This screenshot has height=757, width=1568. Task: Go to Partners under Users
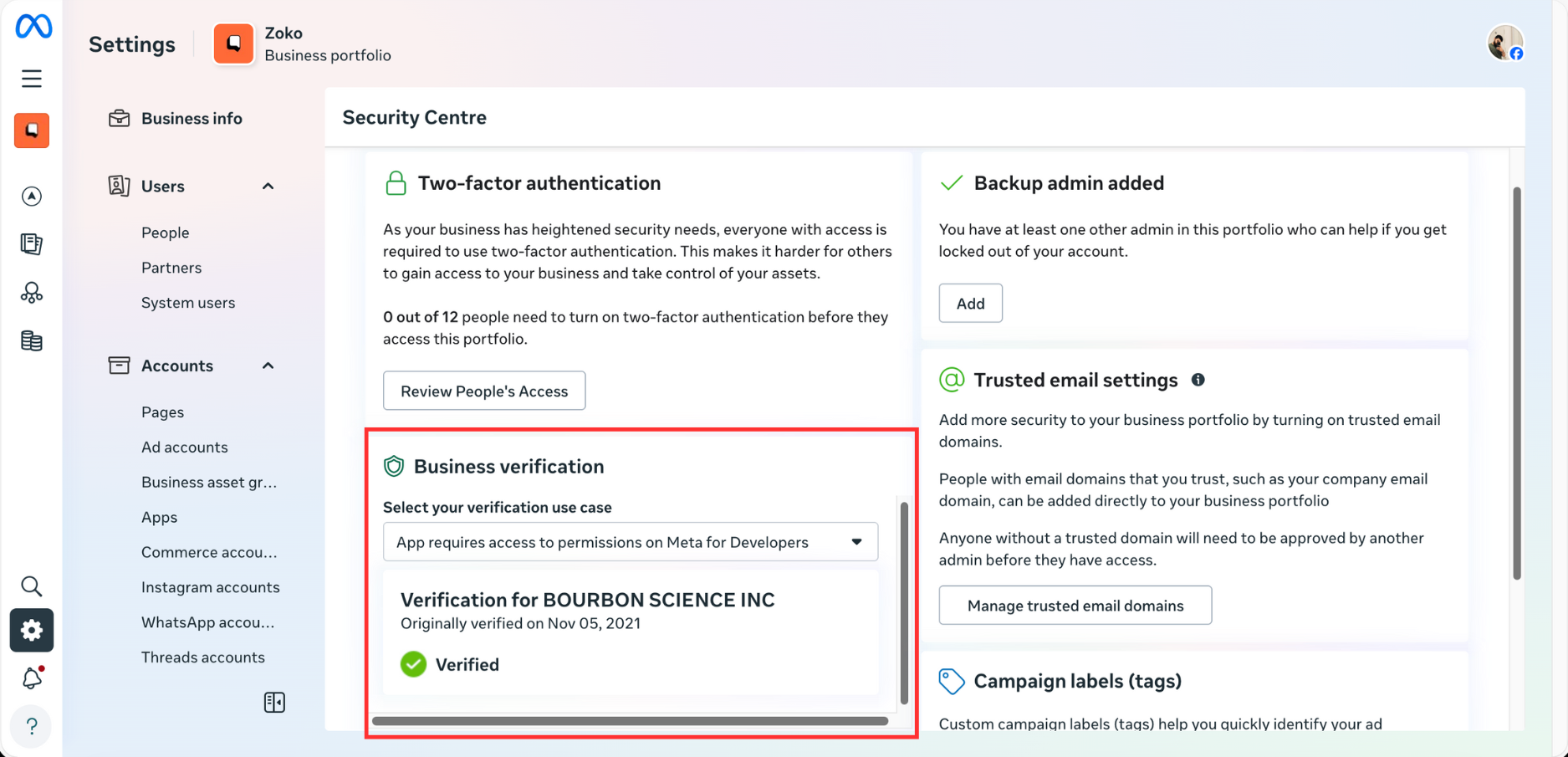(171, 268)
